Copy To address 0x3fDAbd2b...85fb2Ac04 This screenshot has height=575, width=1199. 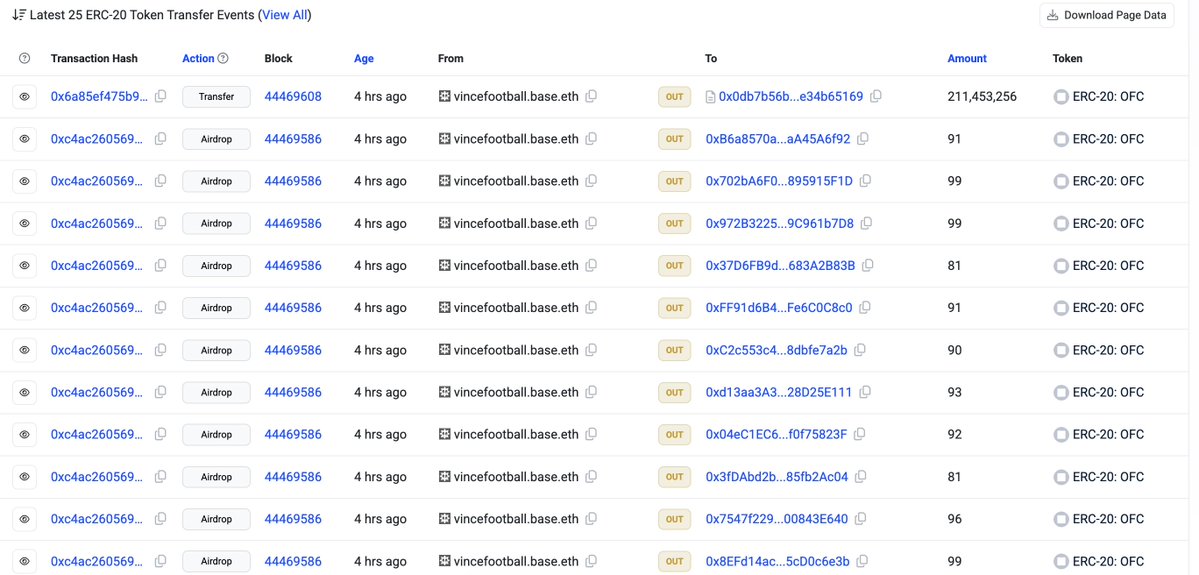(861, 476)
